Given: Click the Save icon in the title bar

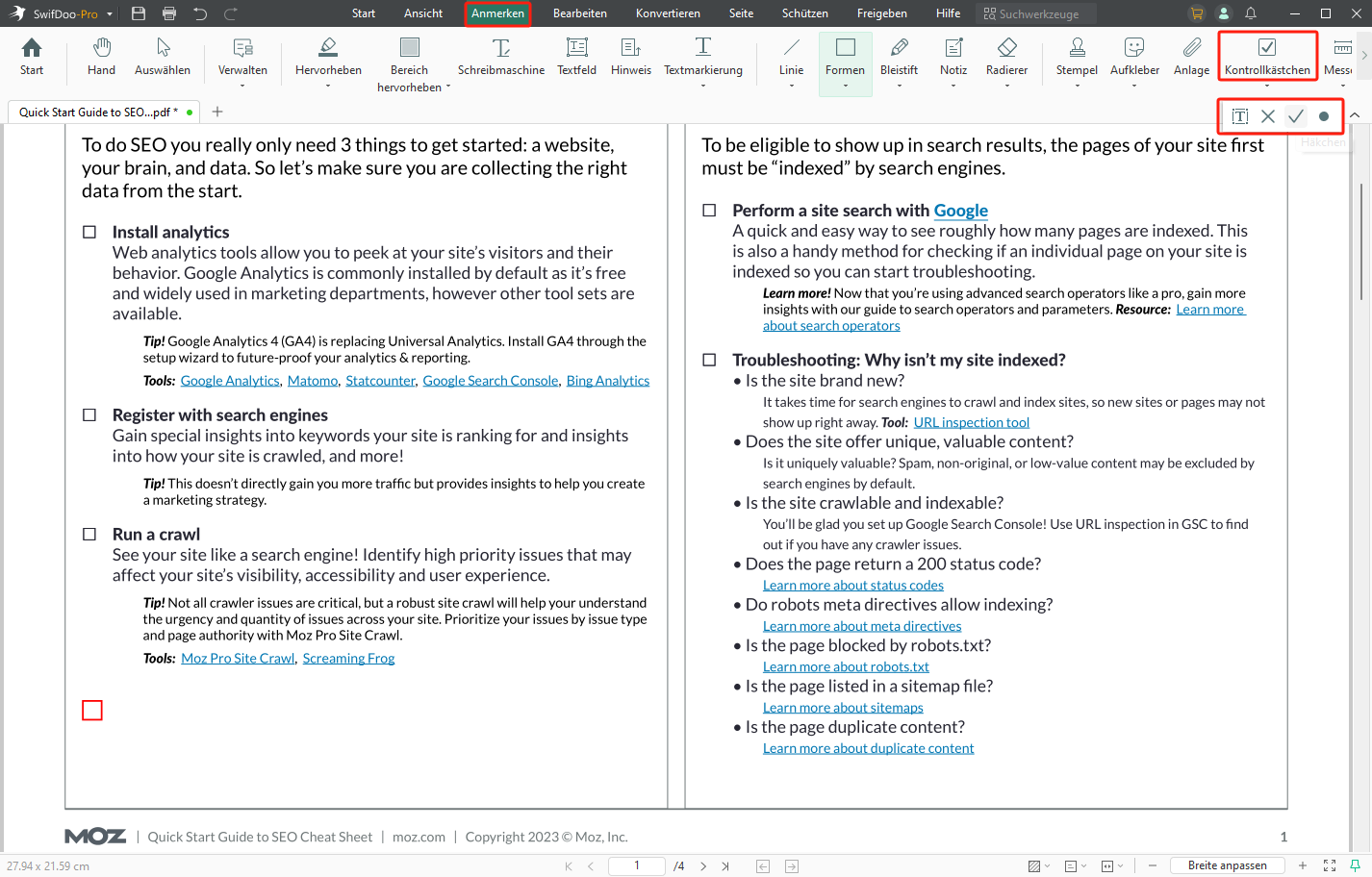Looking at the screenshot, I should pyautogui.click(x=139, y=13).
